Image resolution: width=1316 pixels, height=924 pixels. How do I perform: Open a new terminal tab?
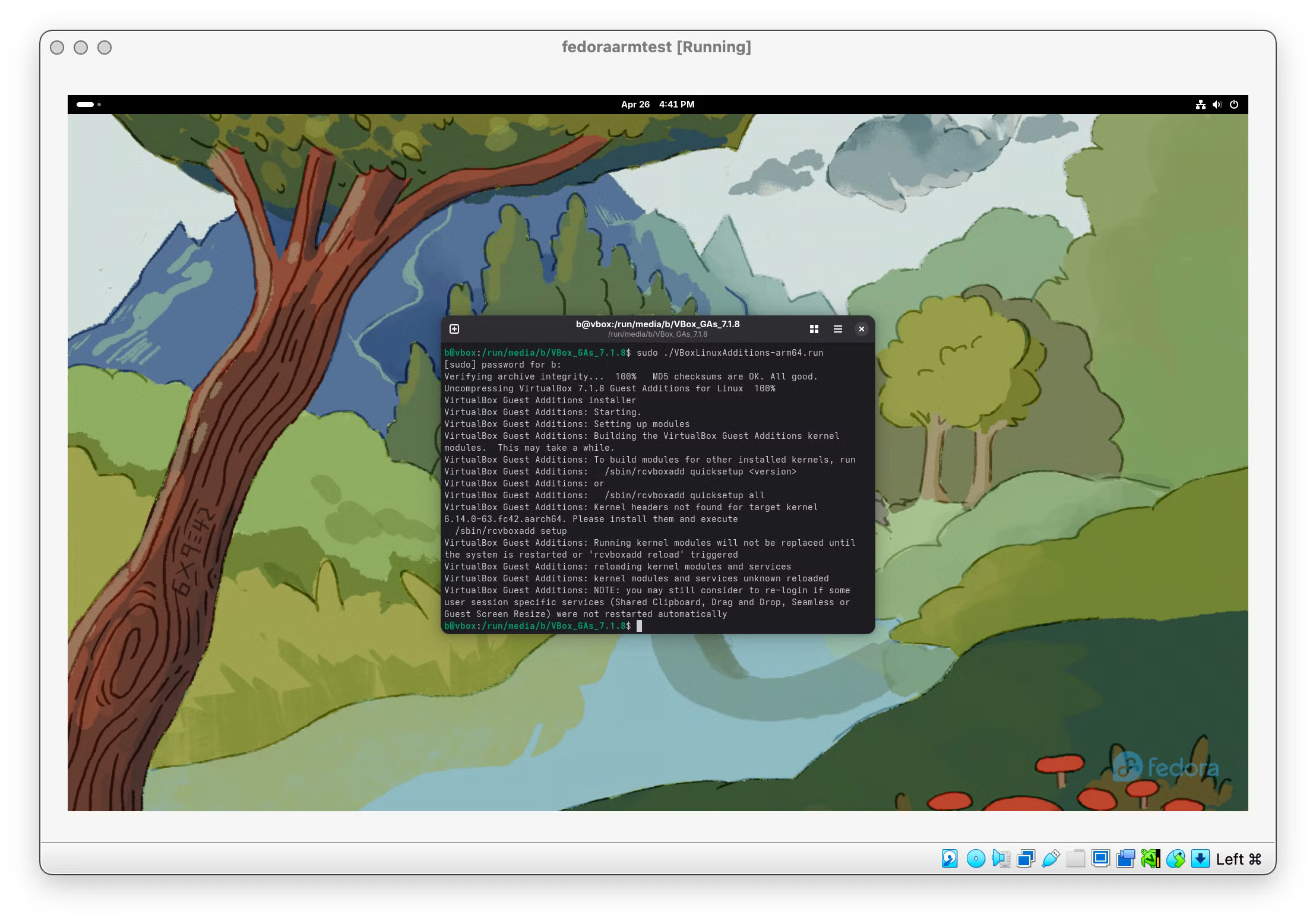(455, 328)
